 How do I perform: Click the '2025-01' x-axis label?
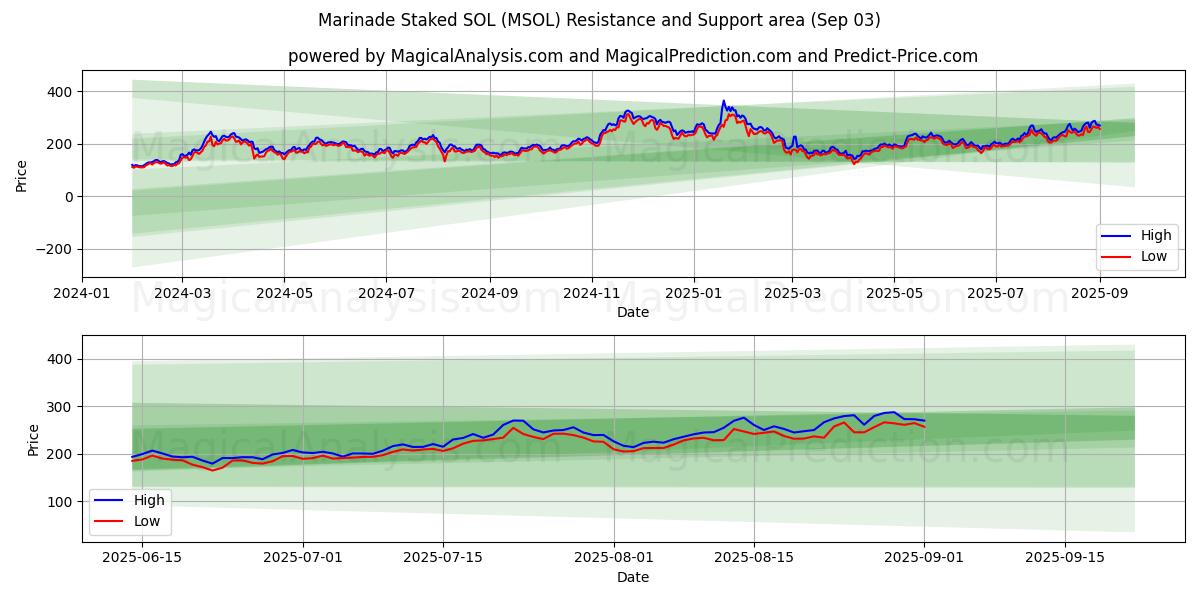(x=694, y=294)
